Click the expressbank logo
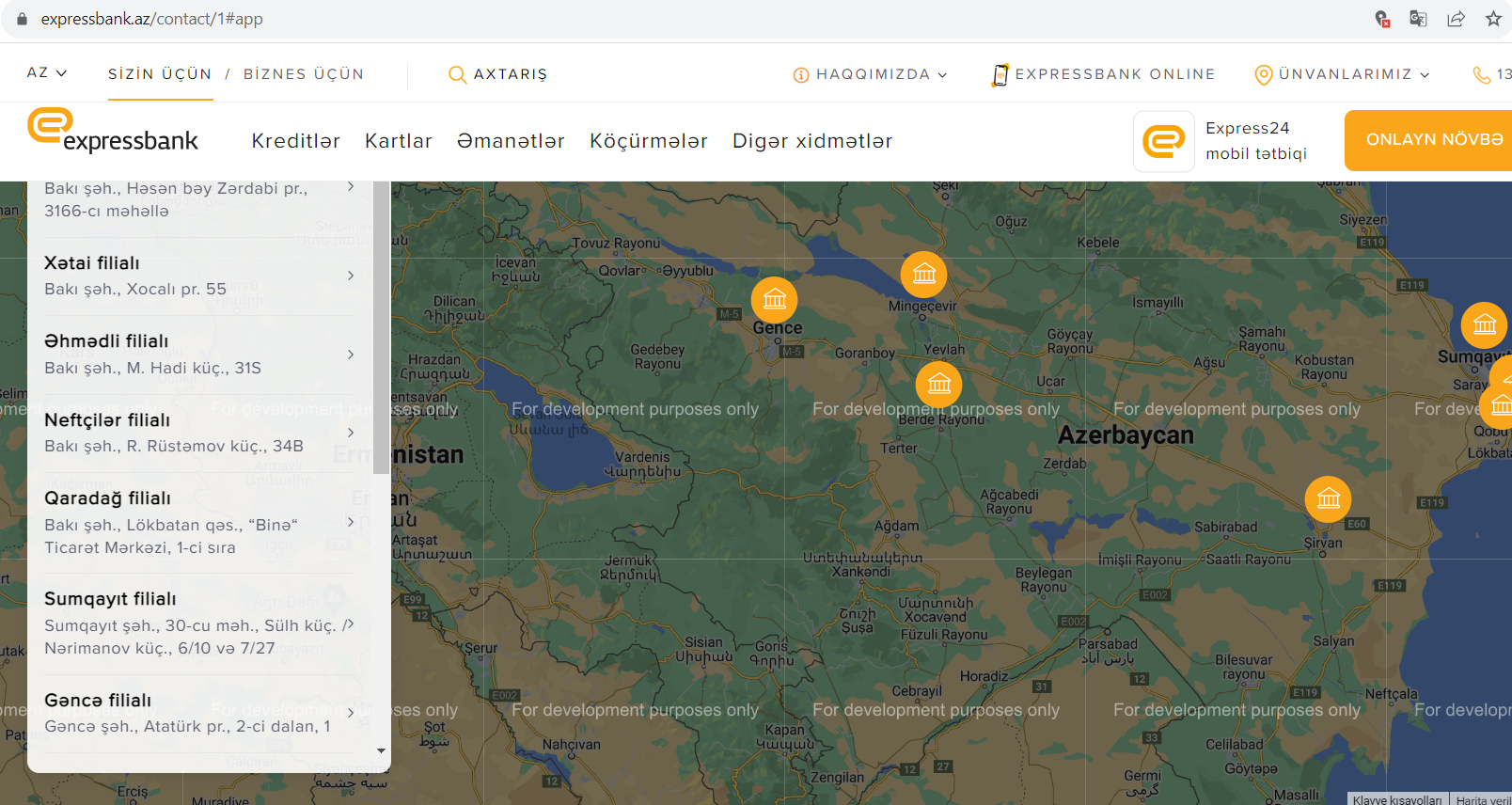The width and height of the screenshot is (1512, 805). (x=113, y=131)
